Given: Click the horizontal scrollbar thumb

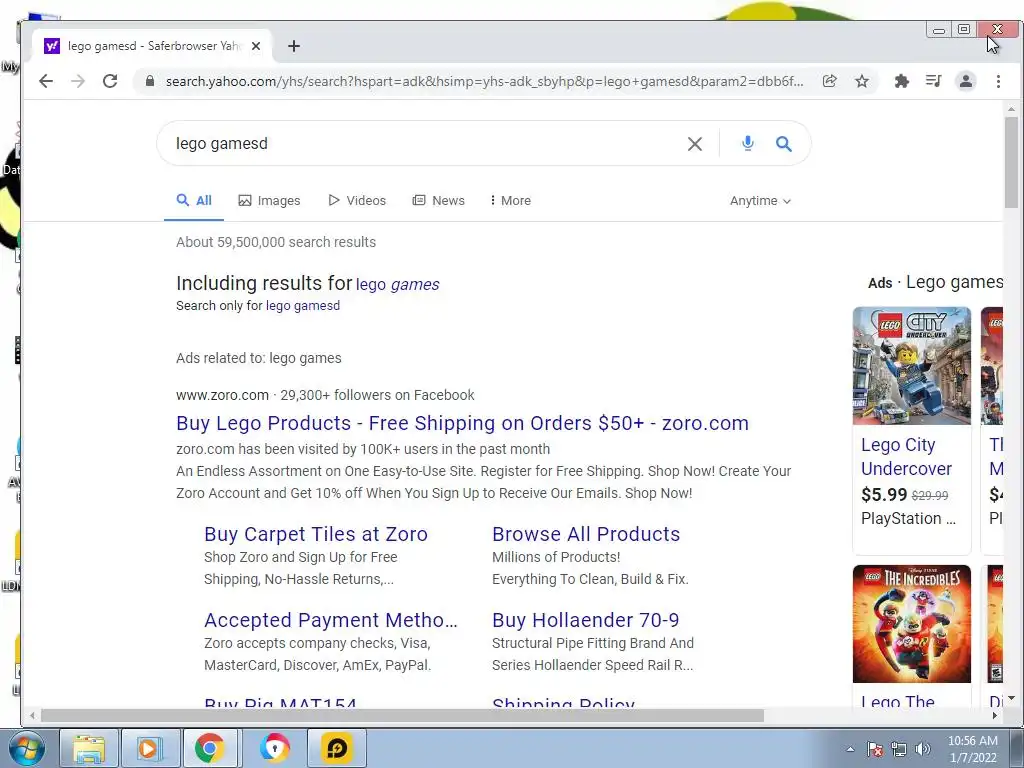Looking at the screenshot, I should (x=402, y=716).
